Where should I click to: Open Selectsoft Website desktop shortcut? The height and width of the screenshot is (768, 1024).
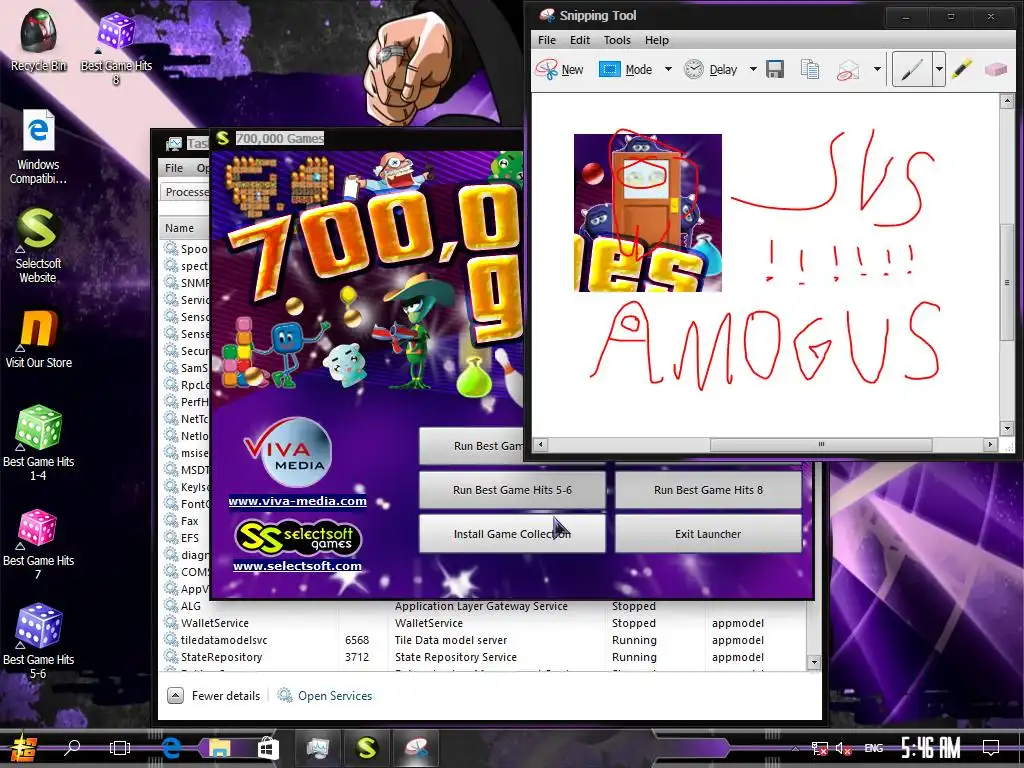(x=38, y=246)
